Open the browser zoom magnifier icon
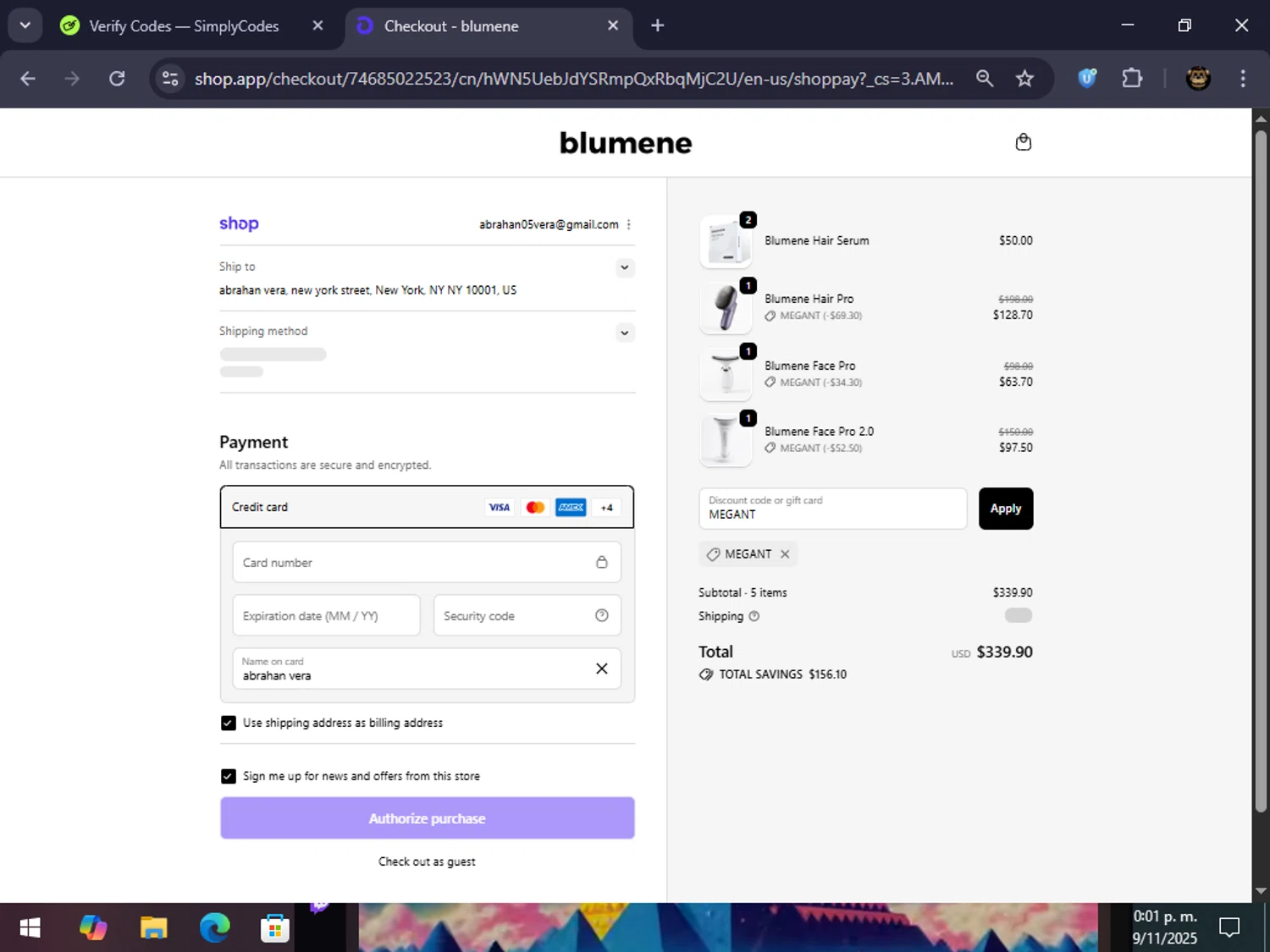 (984, 79)
